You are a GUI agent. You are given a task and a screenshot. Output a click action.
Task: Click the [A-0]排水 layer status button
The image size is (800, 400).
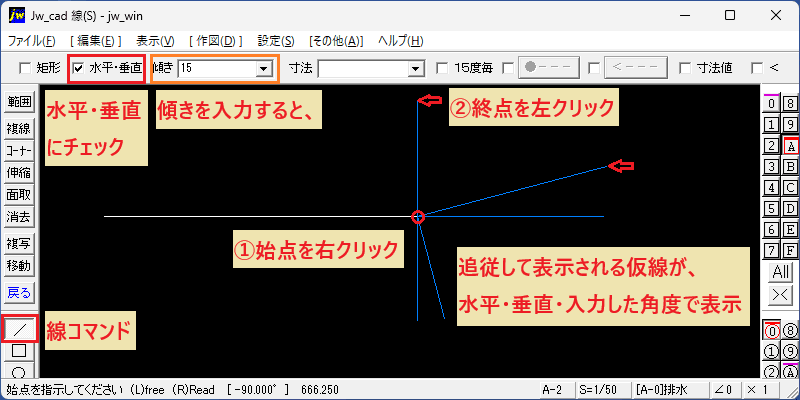tap(669, 390)
